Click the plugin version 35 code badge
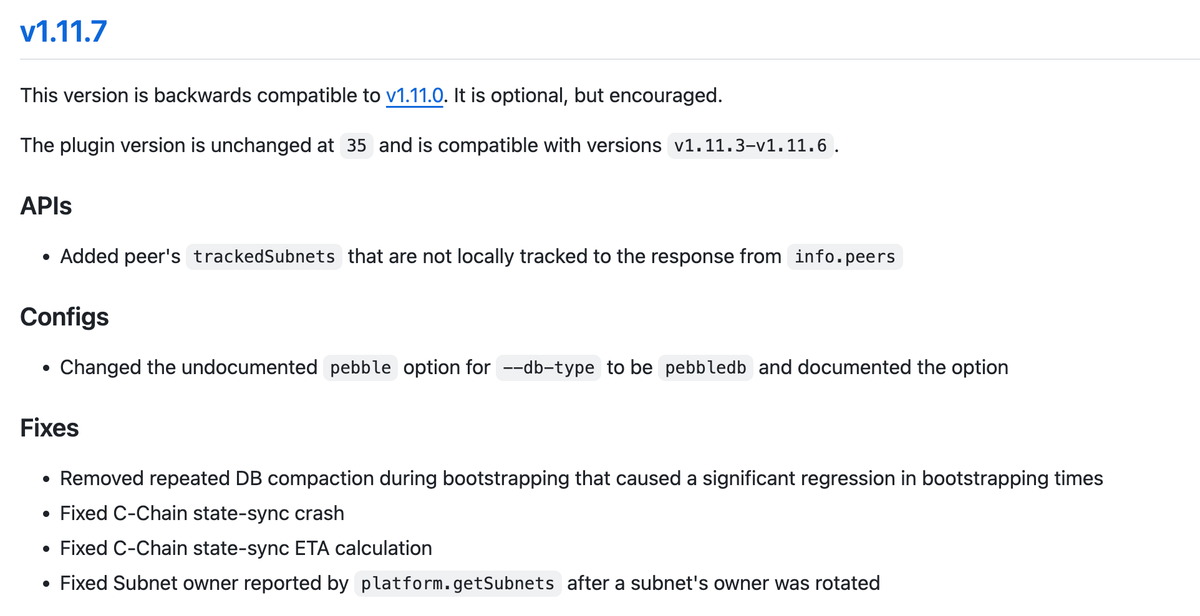The height and width of the screenshot is (616, 1200). [357, 146]
